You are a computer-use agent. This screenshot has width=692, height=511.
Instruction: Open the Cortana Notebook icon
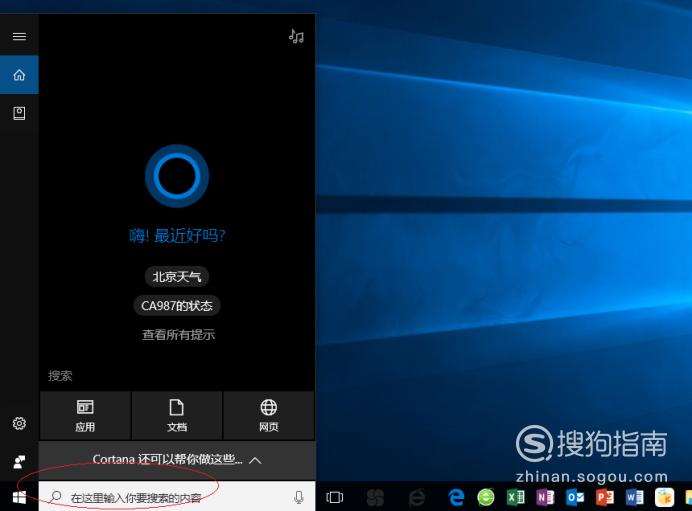(19, 113)
